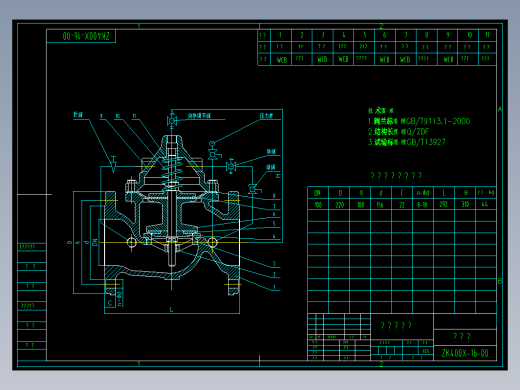520x390 pixels.
Task: Select the 8-18 value in the dimension table
Action: [x=422, y=205]
